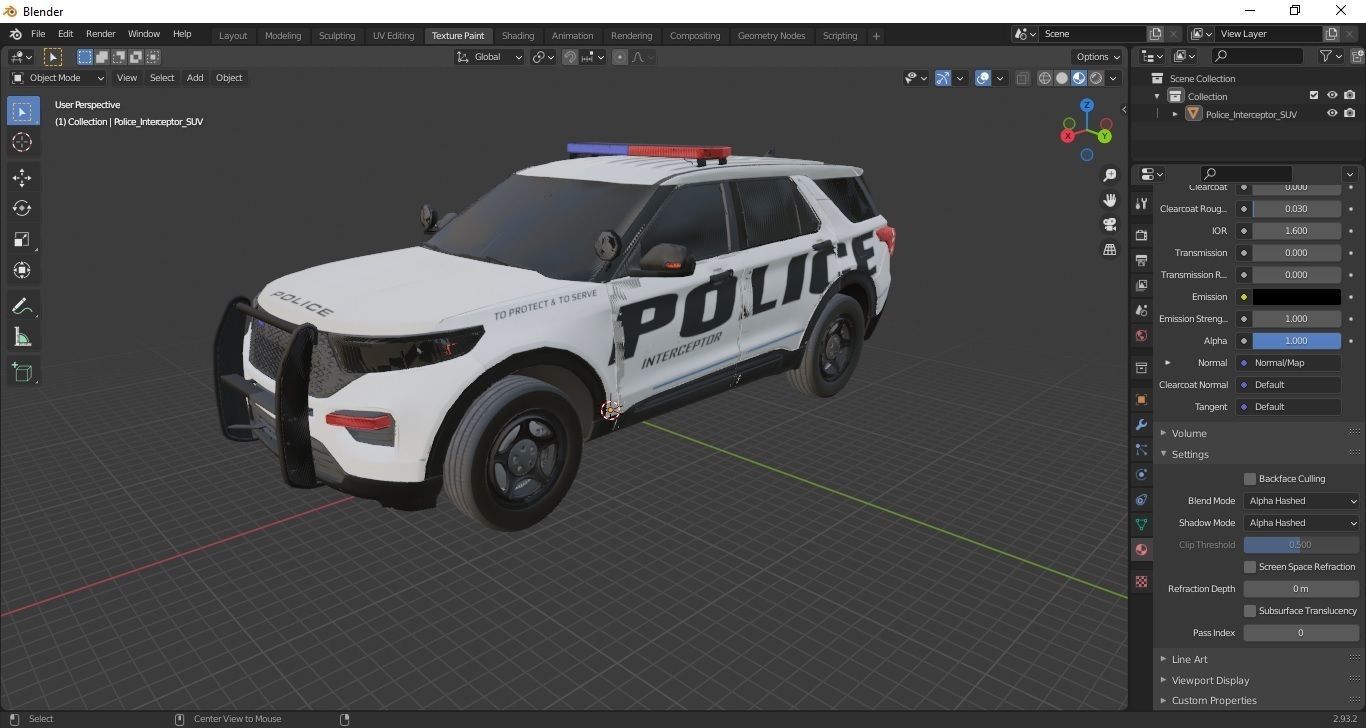Open the Shadow Mode dropdown
Image resolution: width=1366 pixels, height=728 pixels.
[x=1302, y=523]
